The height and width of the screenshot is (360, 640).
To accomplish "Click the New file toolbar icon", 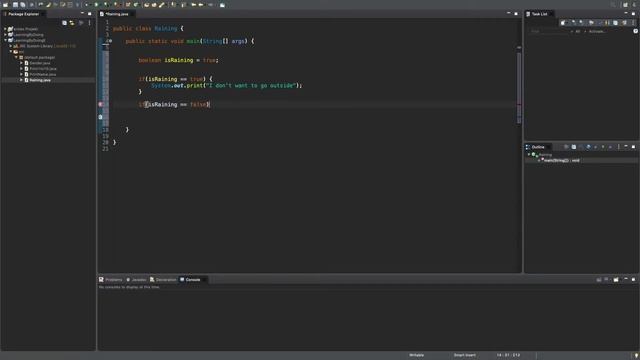I will [5, 5].
